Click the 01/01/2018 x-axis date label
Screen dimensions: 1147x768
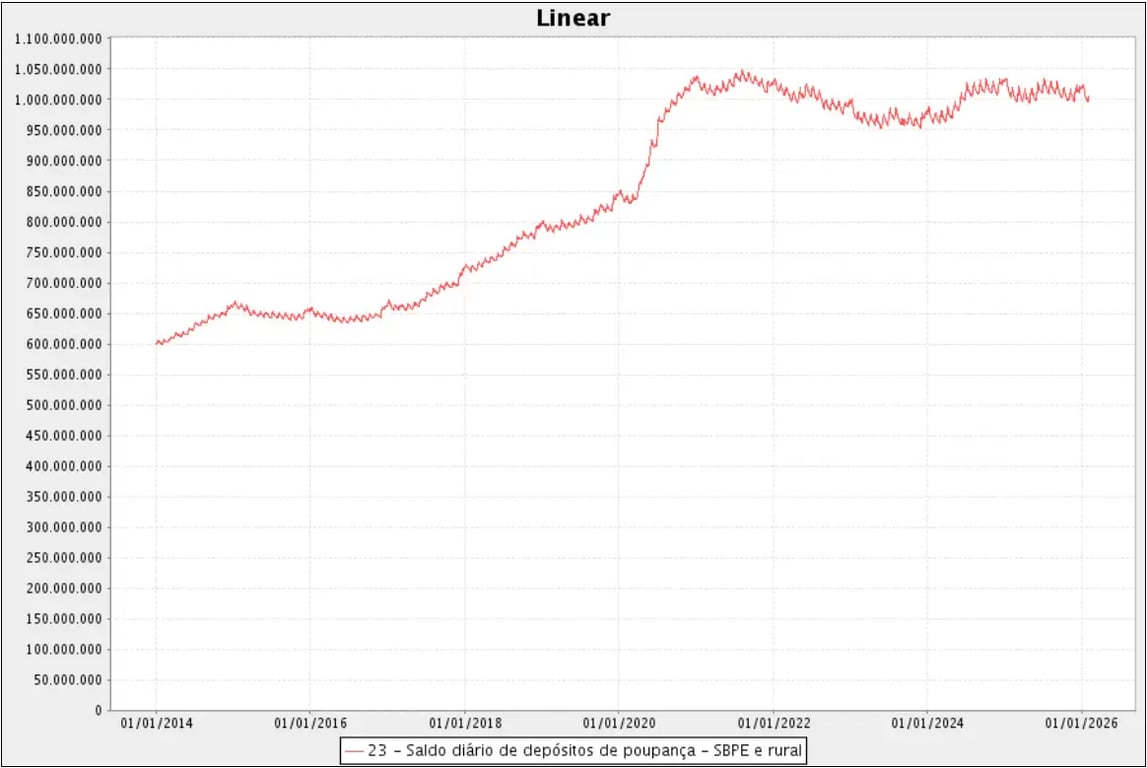464,722
